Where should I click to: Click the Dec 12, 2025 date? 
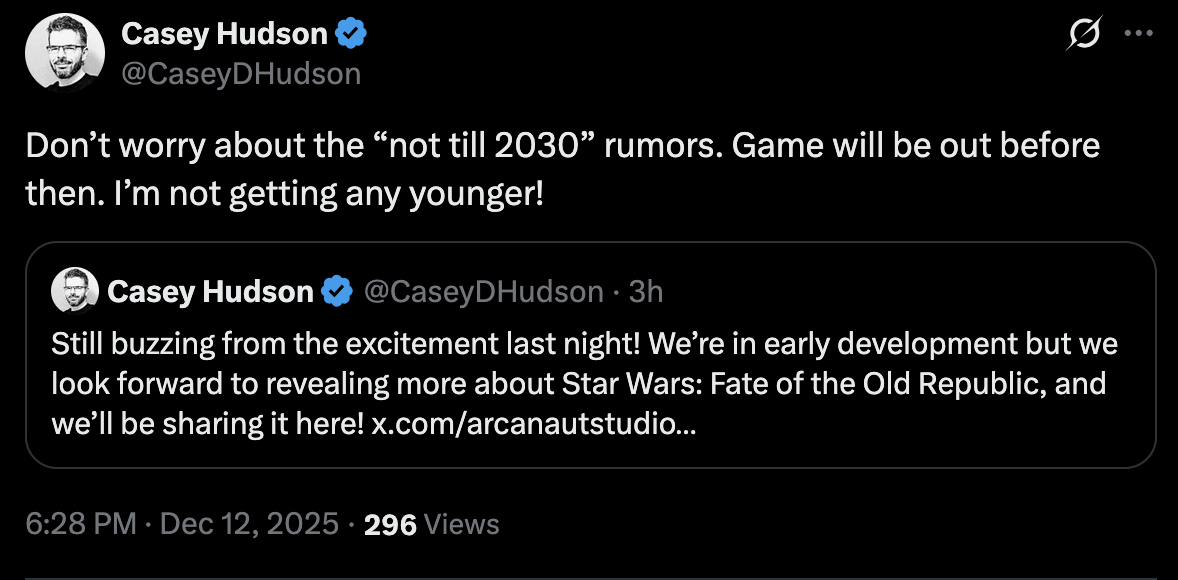(247, 524)
